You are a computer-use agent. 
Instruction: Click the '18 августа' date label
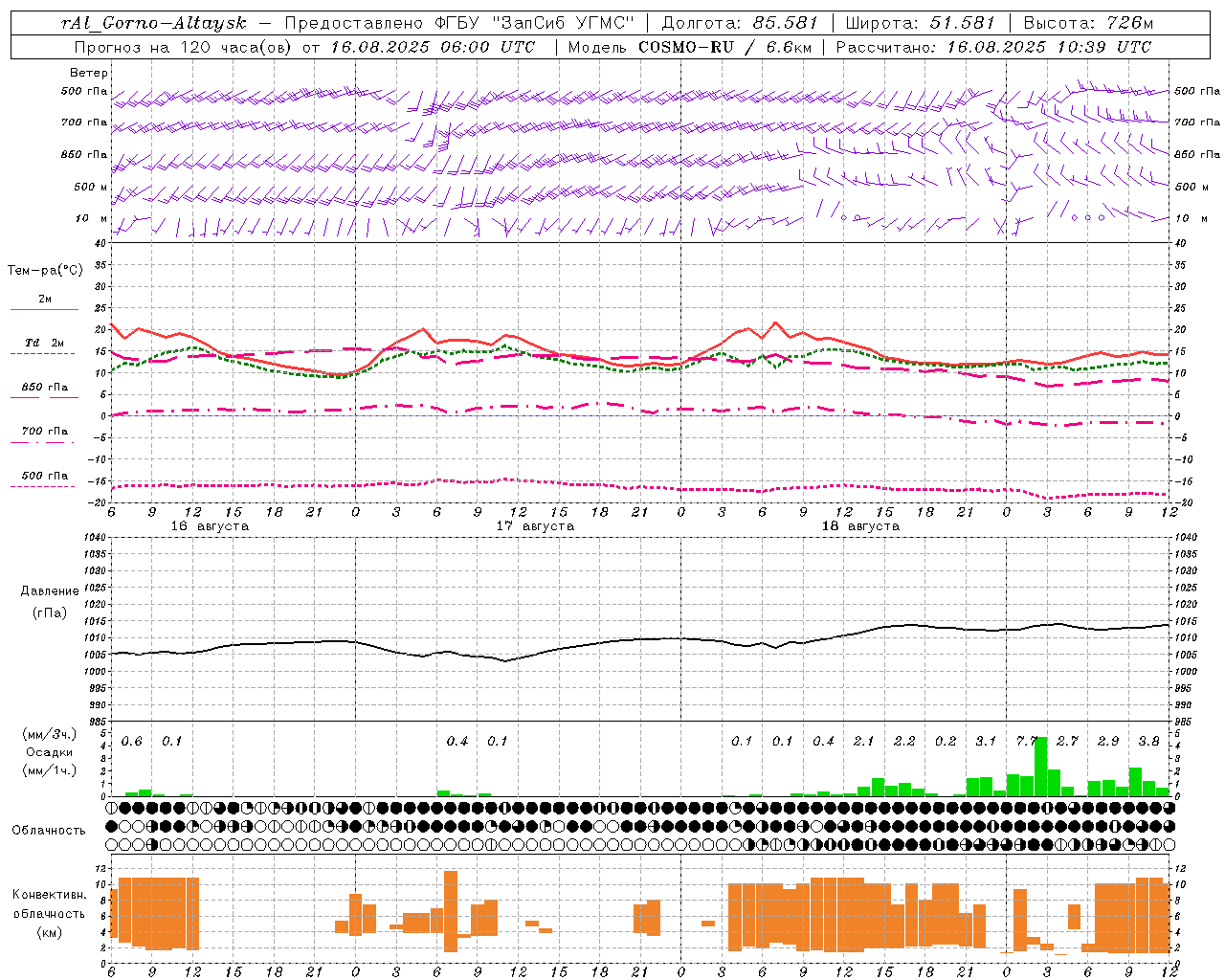tap(860, 526)
